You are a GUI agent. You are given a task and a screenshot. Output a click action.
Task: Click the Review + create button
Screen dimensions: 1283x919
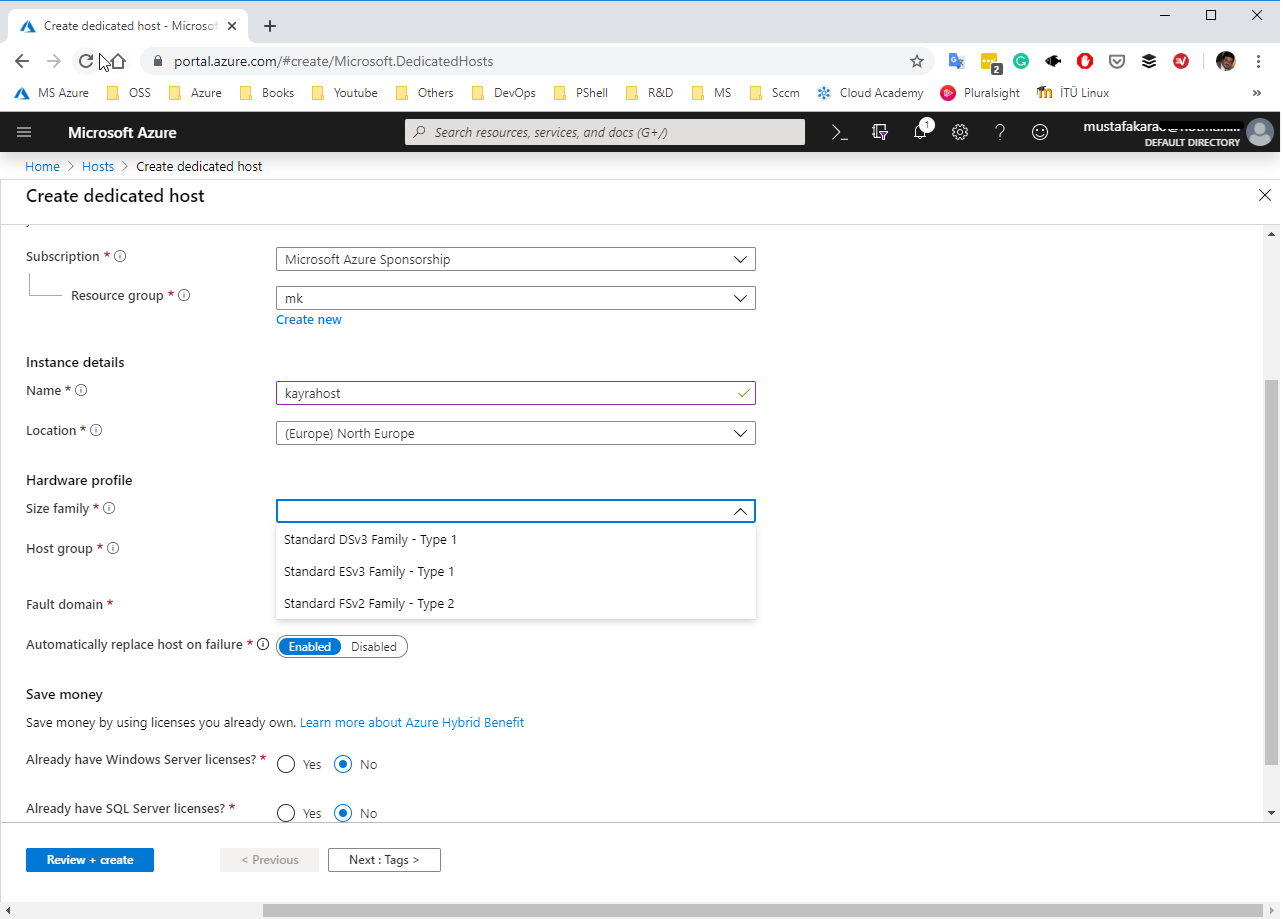[x=90, y=860]
